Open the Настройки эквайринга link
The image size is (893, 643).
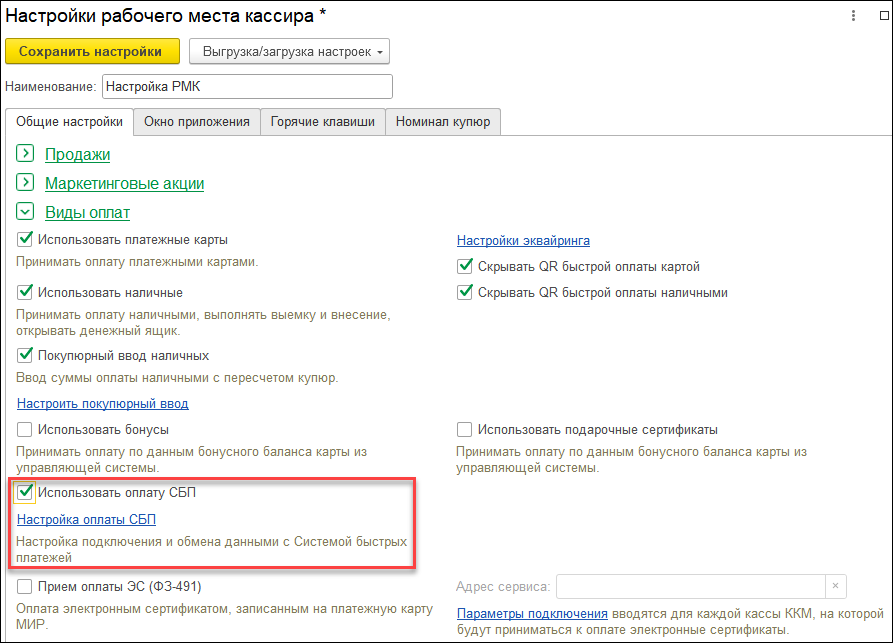click(x=523, y=240)
